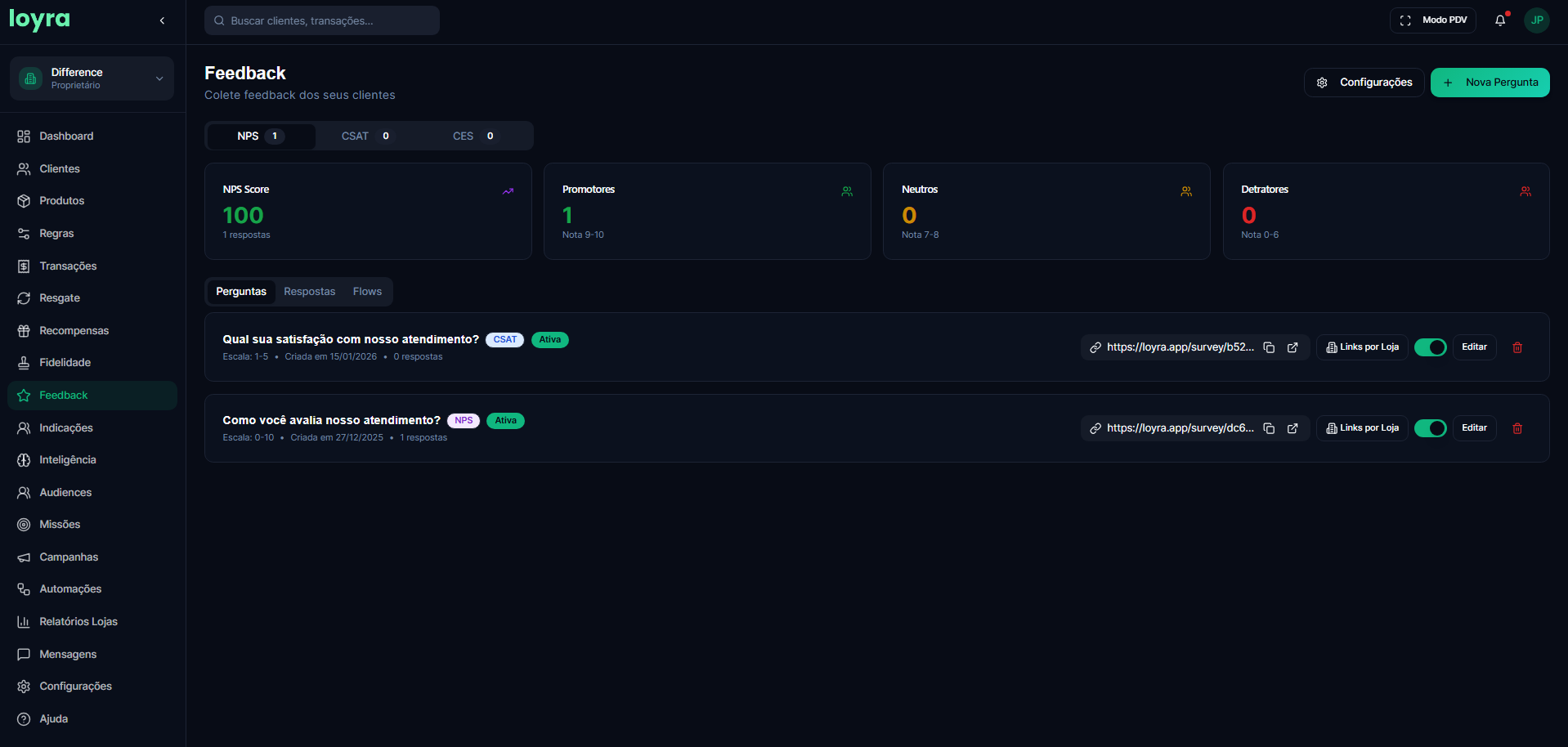
Task: Disable the CSAT satisfaction question toggle
Action: tap(1431, 347)
